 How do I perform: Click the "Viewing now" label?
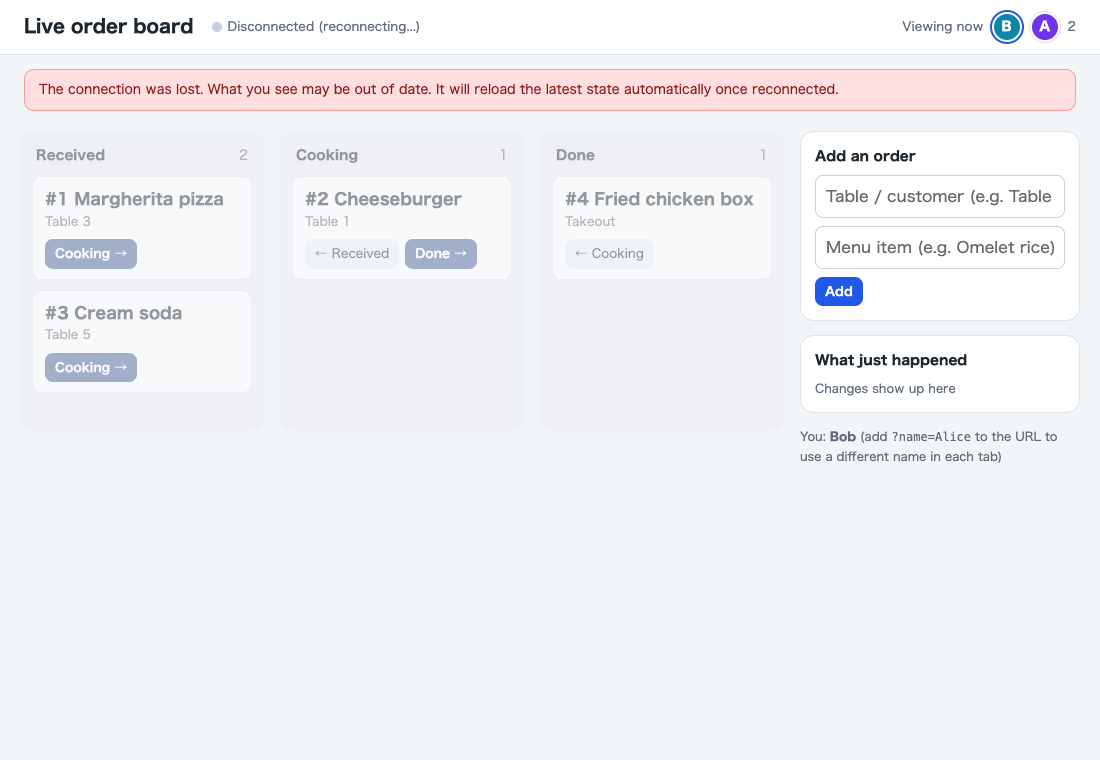pyautogui.click(x=942, y=27)
